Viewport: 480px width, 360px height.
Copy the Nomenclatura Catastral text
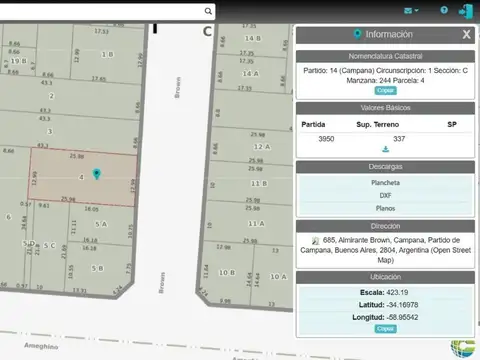pos(385,90)
